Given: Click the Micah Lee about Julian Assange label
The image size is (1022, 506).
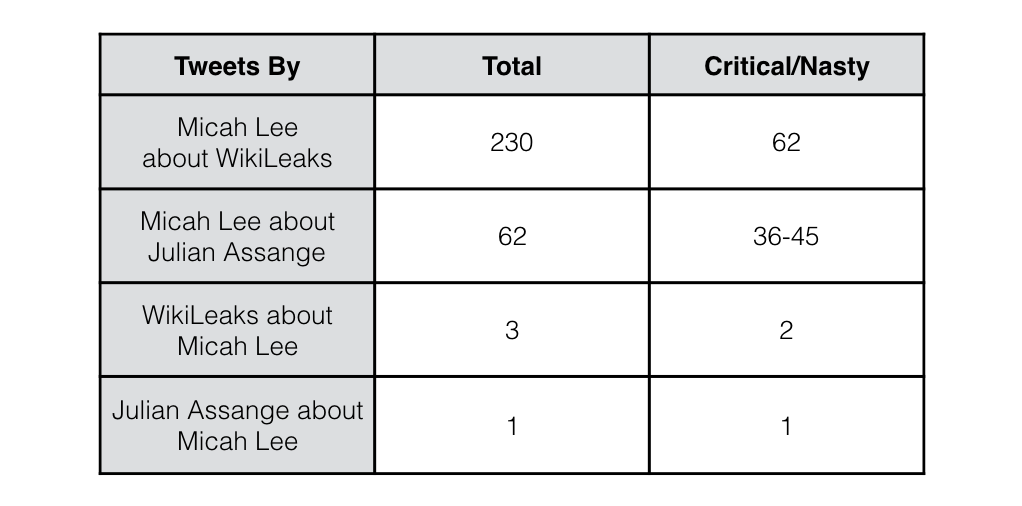Looking at the screenshot, I should coord(237,236).
